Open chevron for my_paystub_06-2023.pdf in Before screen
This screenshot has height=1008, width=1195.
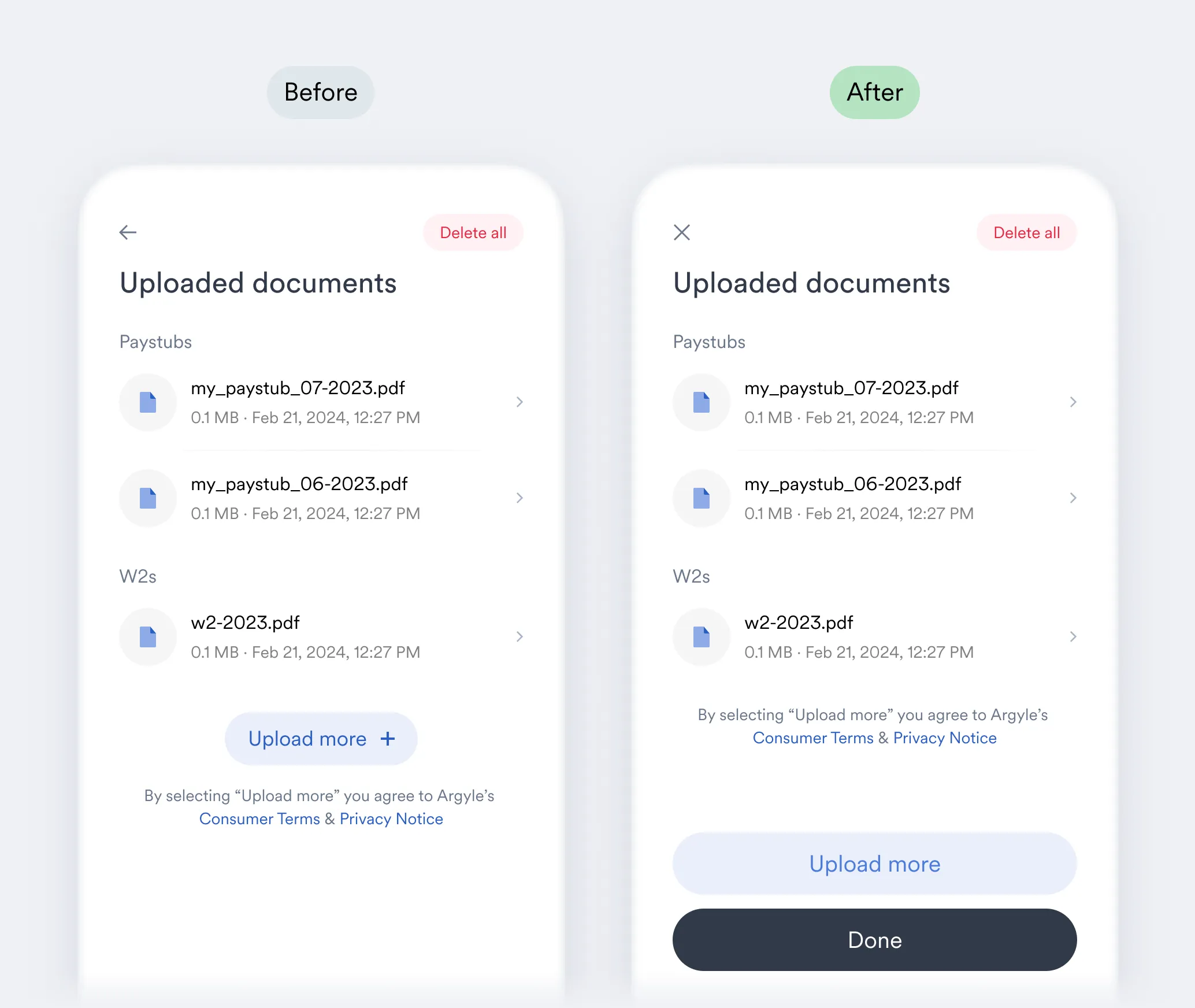coord(519,498)
